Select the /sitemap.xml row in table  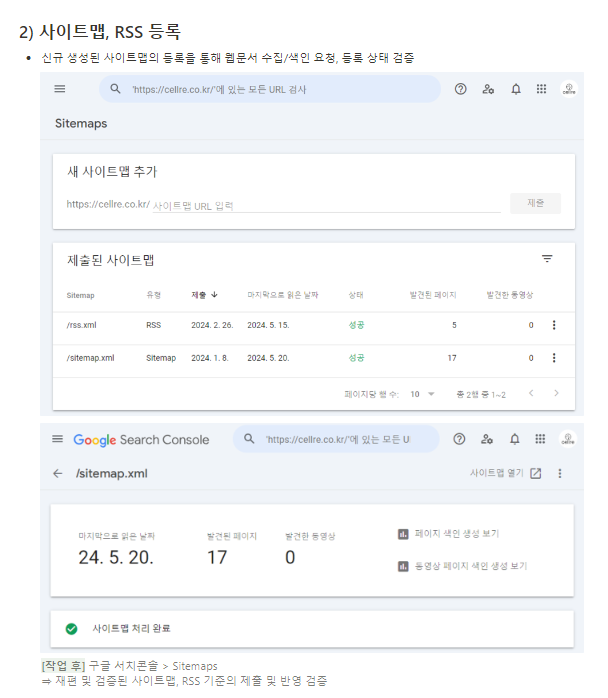(314, 358)
